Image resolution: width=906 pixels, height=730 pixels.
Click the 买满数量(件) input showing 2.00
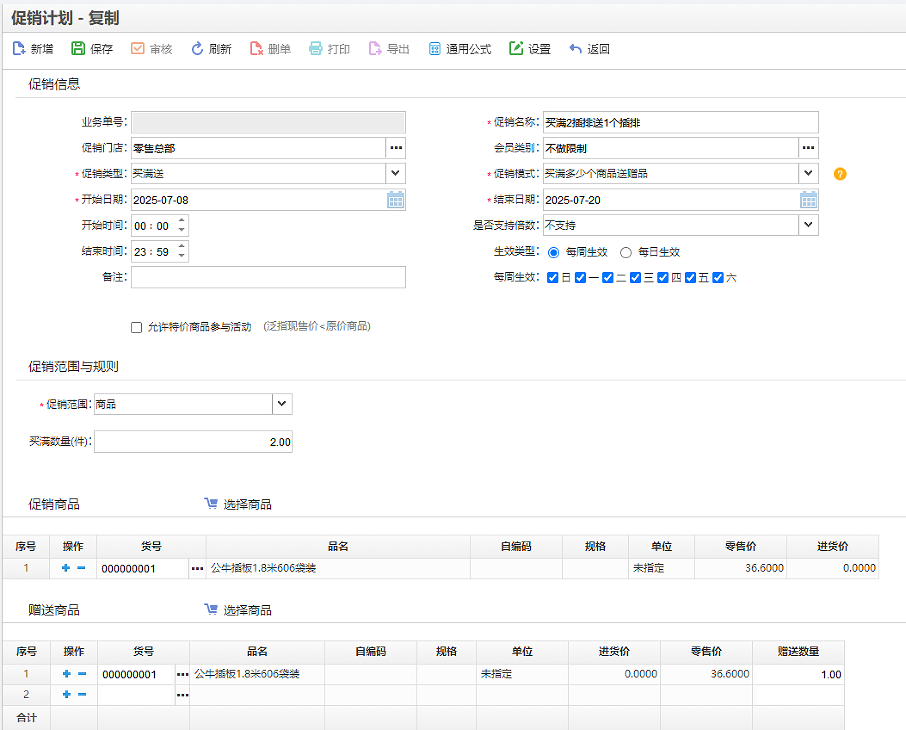[x=194, y=442]
